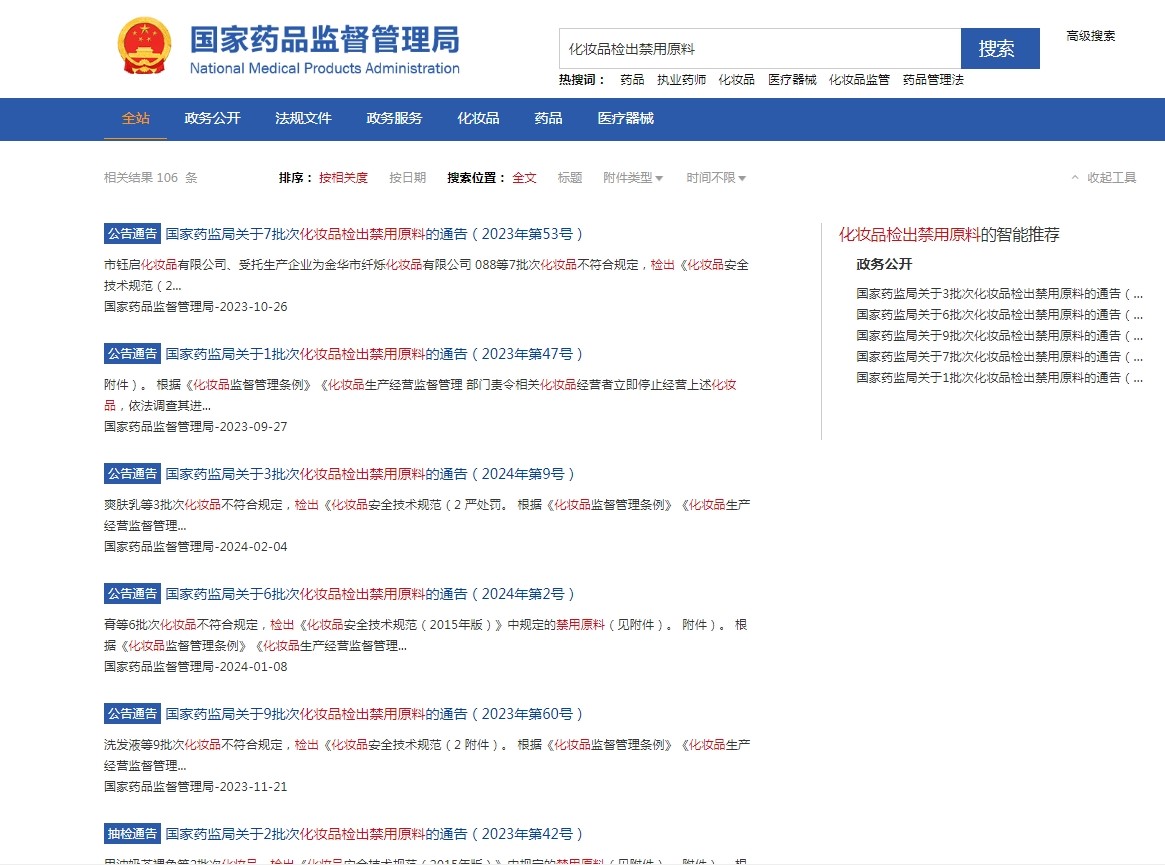Image resolution: width=1165 pixels, height=866 pixels.
Task: Set search position to 标题
Action: coord(570,178)
